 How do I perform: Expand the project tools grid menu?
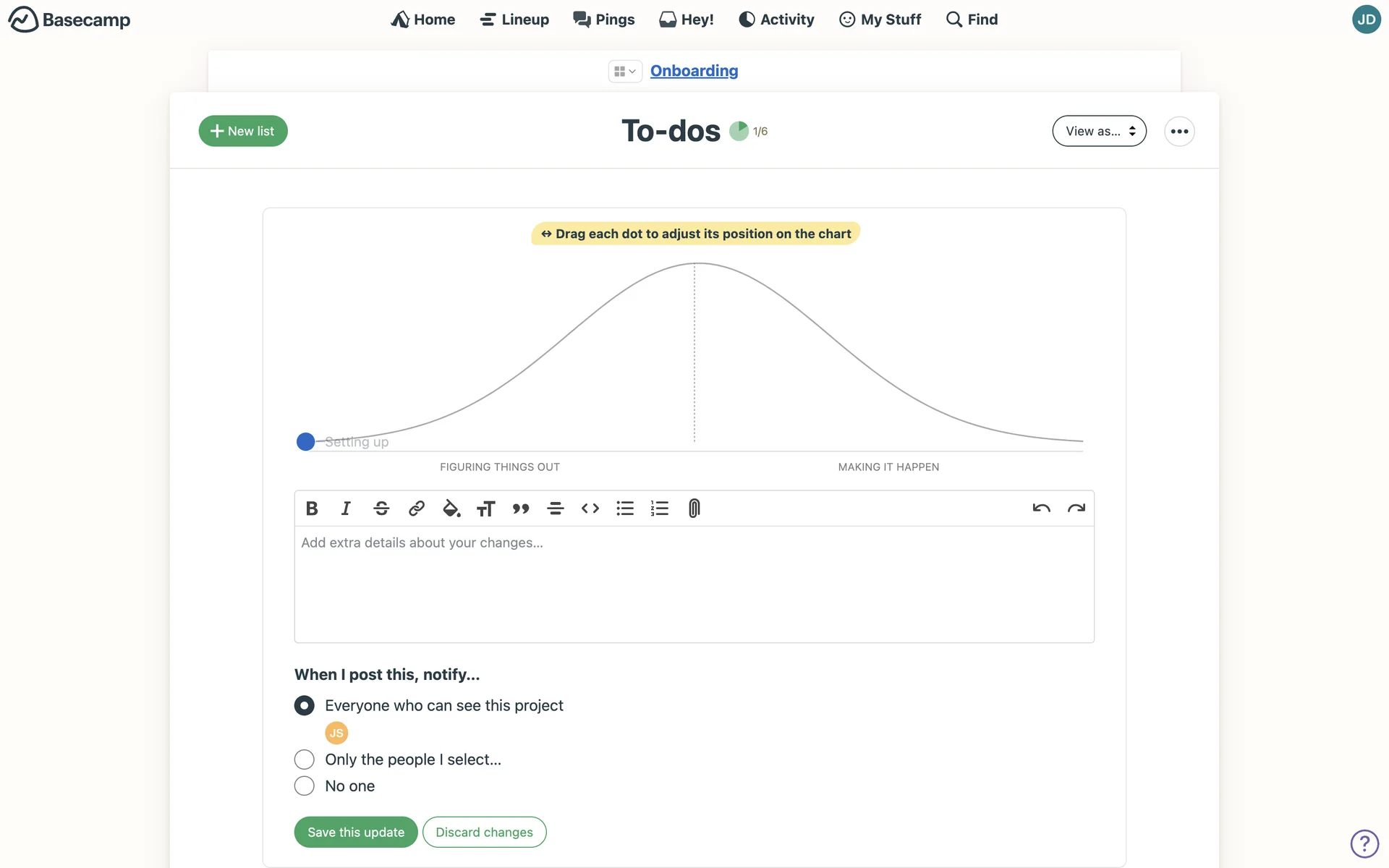tap(624, 71)
